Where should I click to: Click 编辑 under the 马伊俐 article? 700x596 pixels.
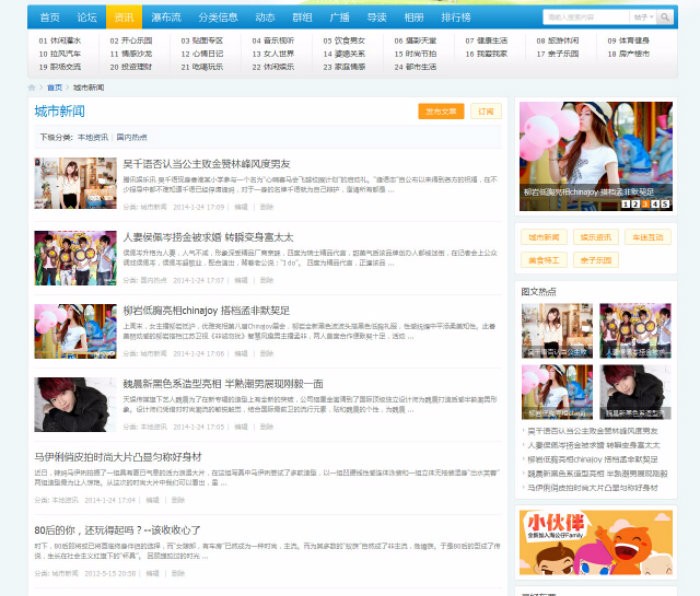pyautogui.click(x=153, y=500)
